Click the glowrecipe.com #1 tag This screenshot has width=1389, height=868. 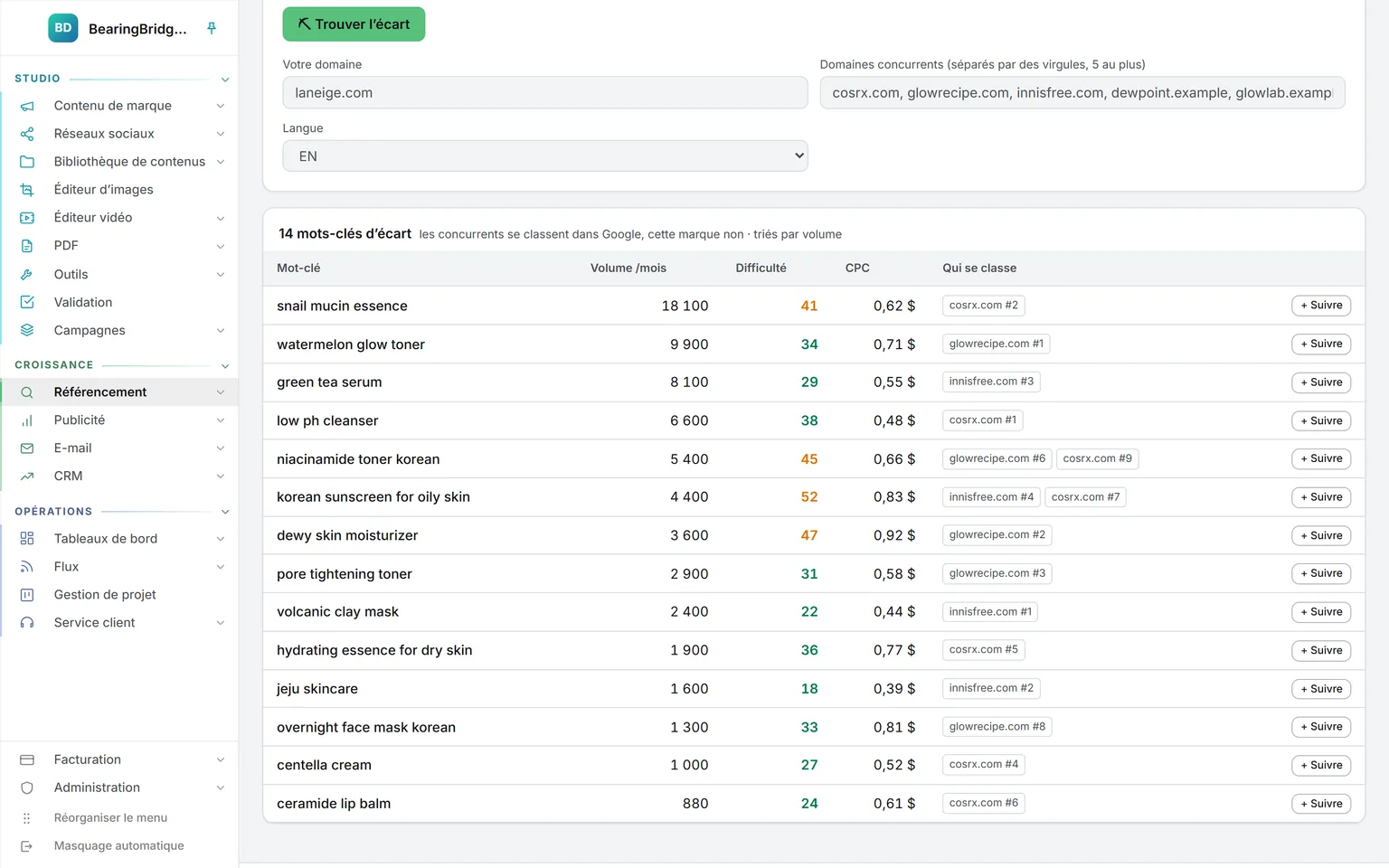pos(997,344)
